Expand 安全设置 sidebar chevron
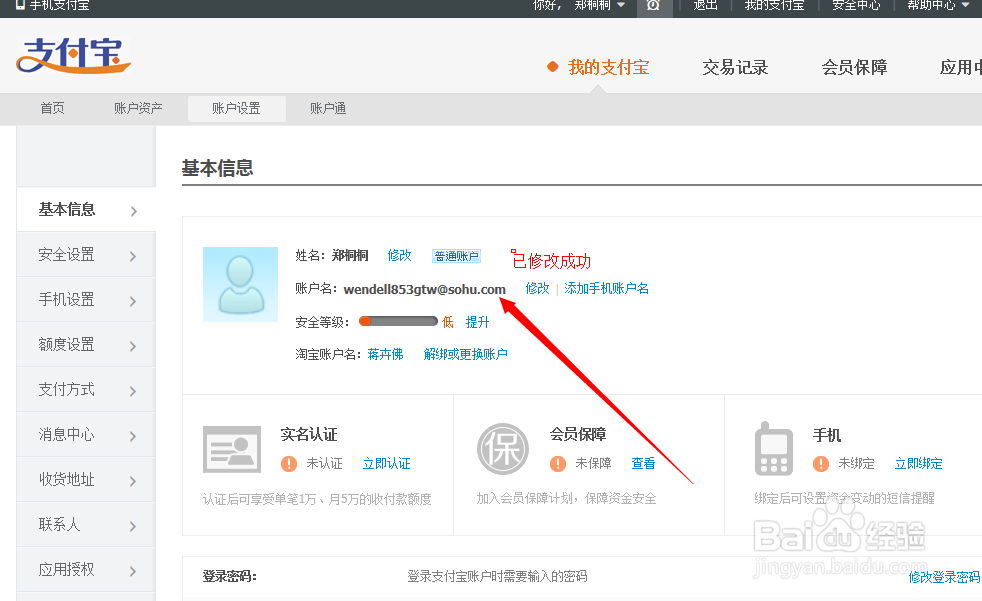Image resolution: width=982 pixels, height=601 pixels. pos(133,256)
